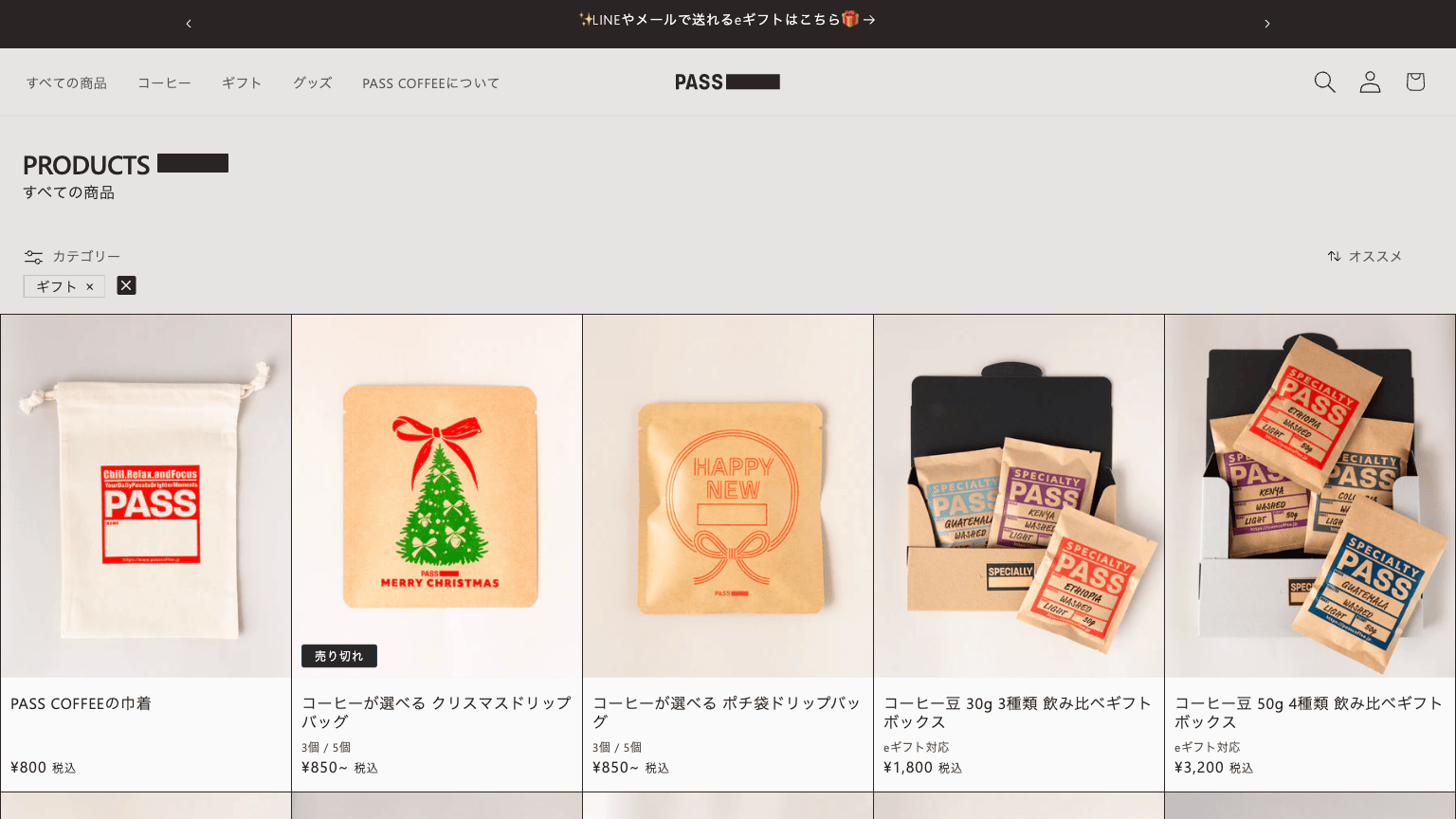This screenshot has width=1456, height=819.
Task: Go to すべての商品 in navigation
Action: point(66,83)
